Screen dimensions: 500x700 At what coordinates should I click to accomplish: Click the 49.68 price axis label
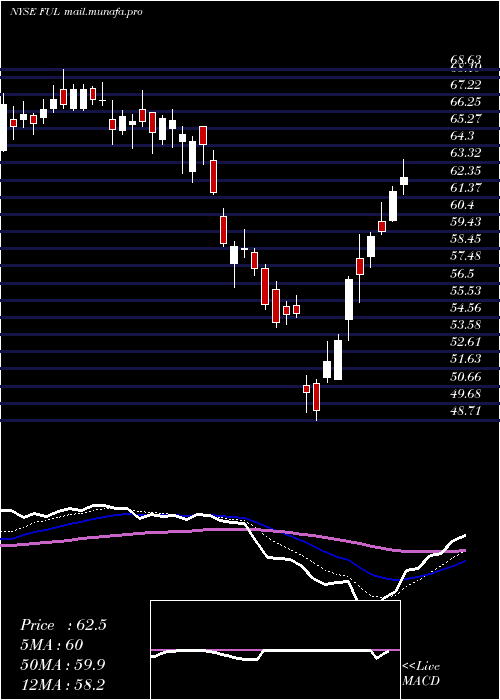pyautogui.click(x=466, y=394)
